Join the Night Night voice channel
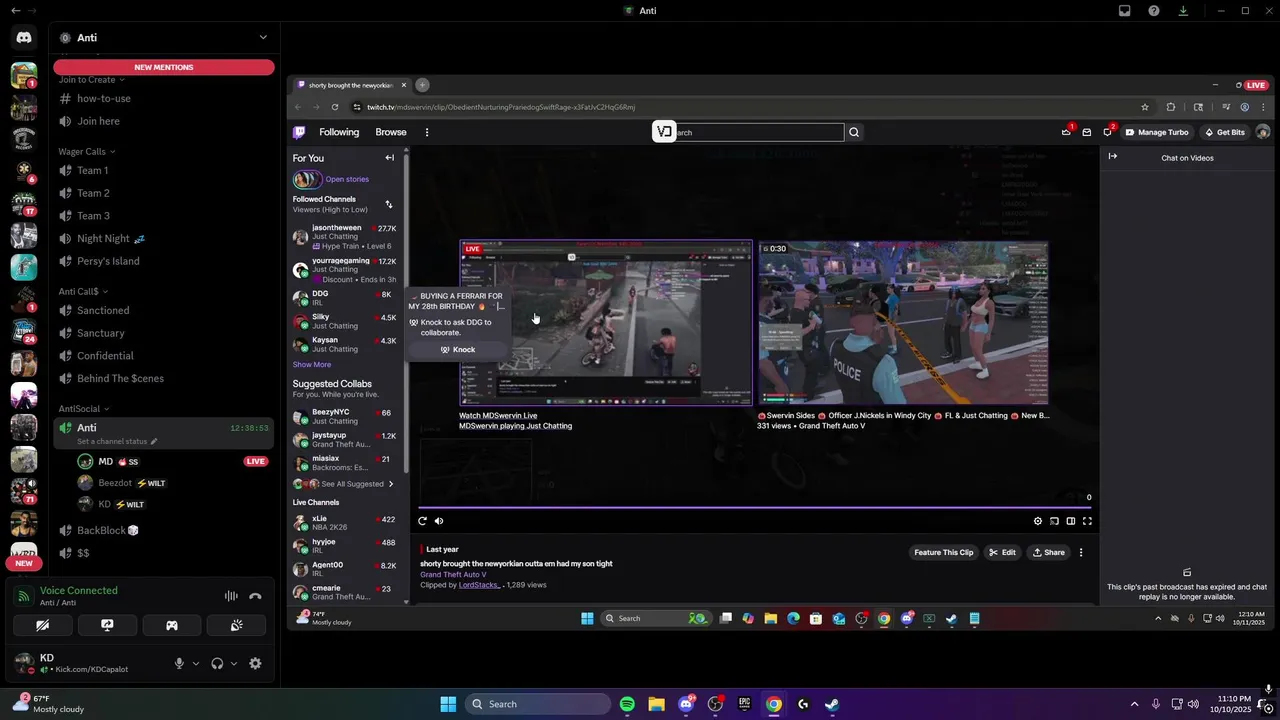The height and width of the screenshot is (720, 1280). 164,238
